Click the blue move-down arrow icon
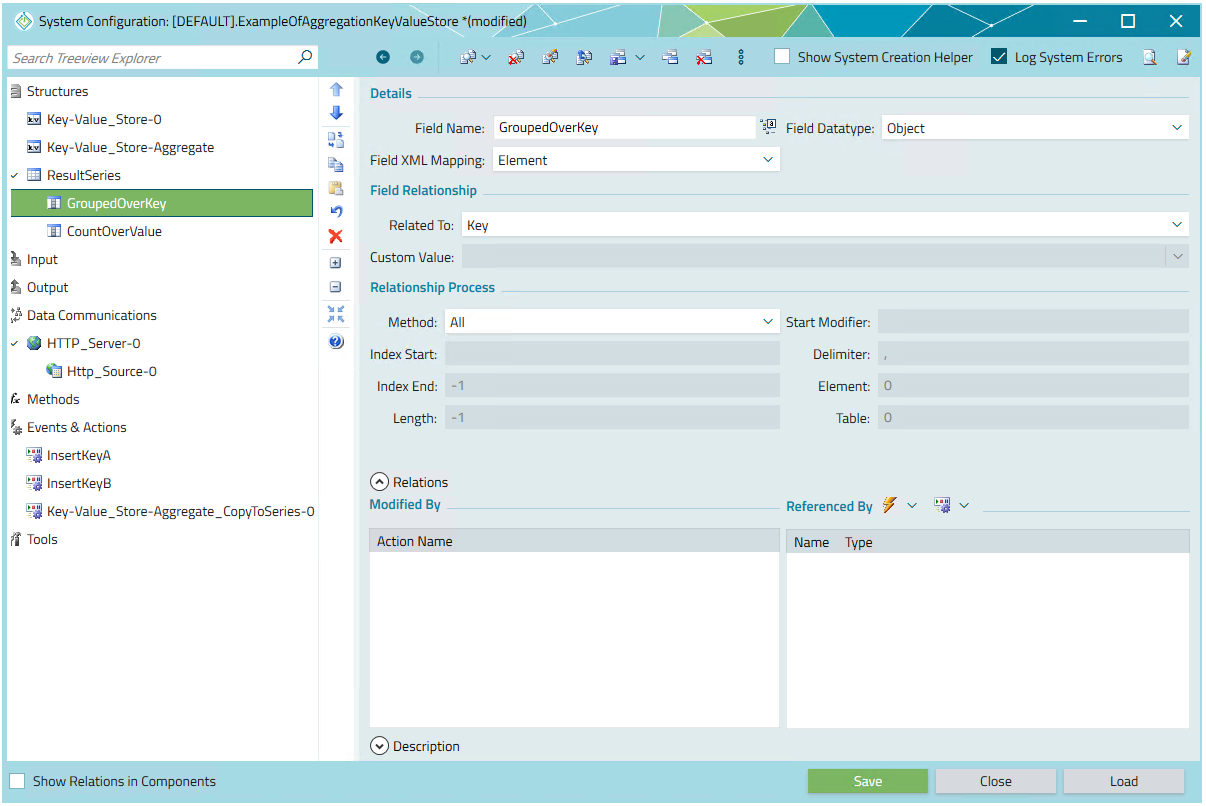The height and width of the screenshot is (806, 1206). pyautogui.click(x=336, y=113)
